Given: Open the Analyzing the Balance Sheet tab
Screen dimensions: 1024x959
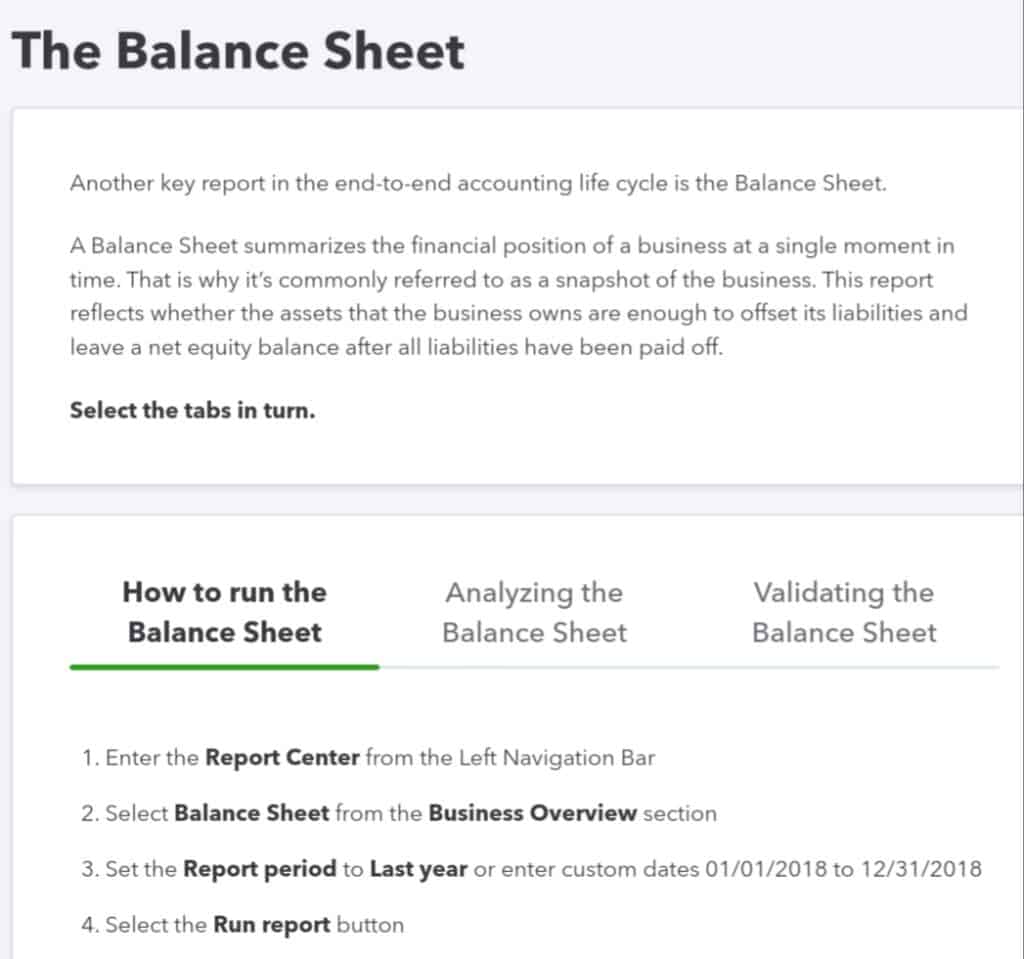Looking at the screenshot, I should [534, 613].
